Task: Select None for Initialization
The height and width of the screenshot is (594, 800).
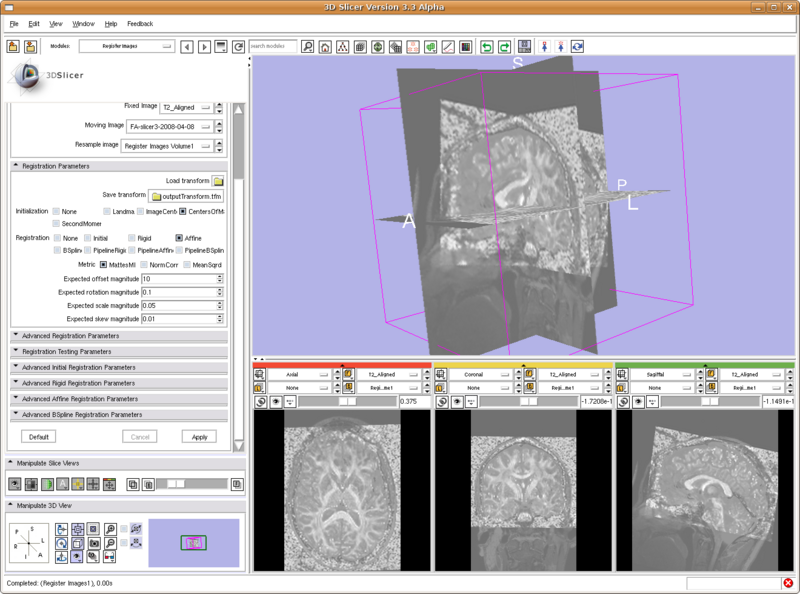Action: [56, 212]
